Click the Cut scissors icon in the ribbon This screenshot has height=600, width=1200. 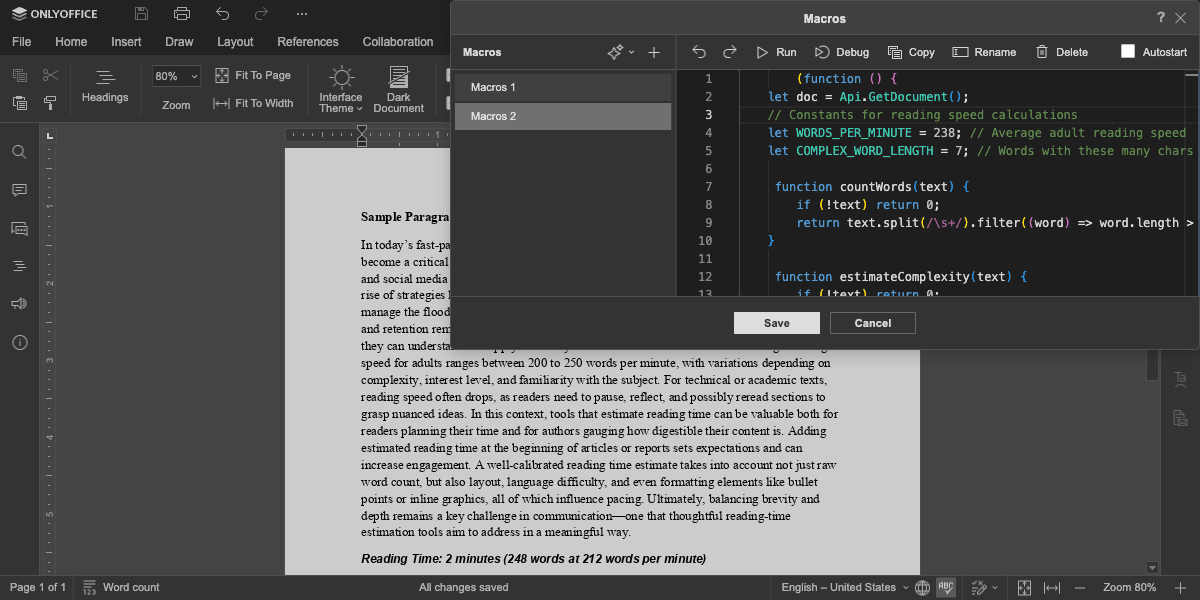pos(51,75)
